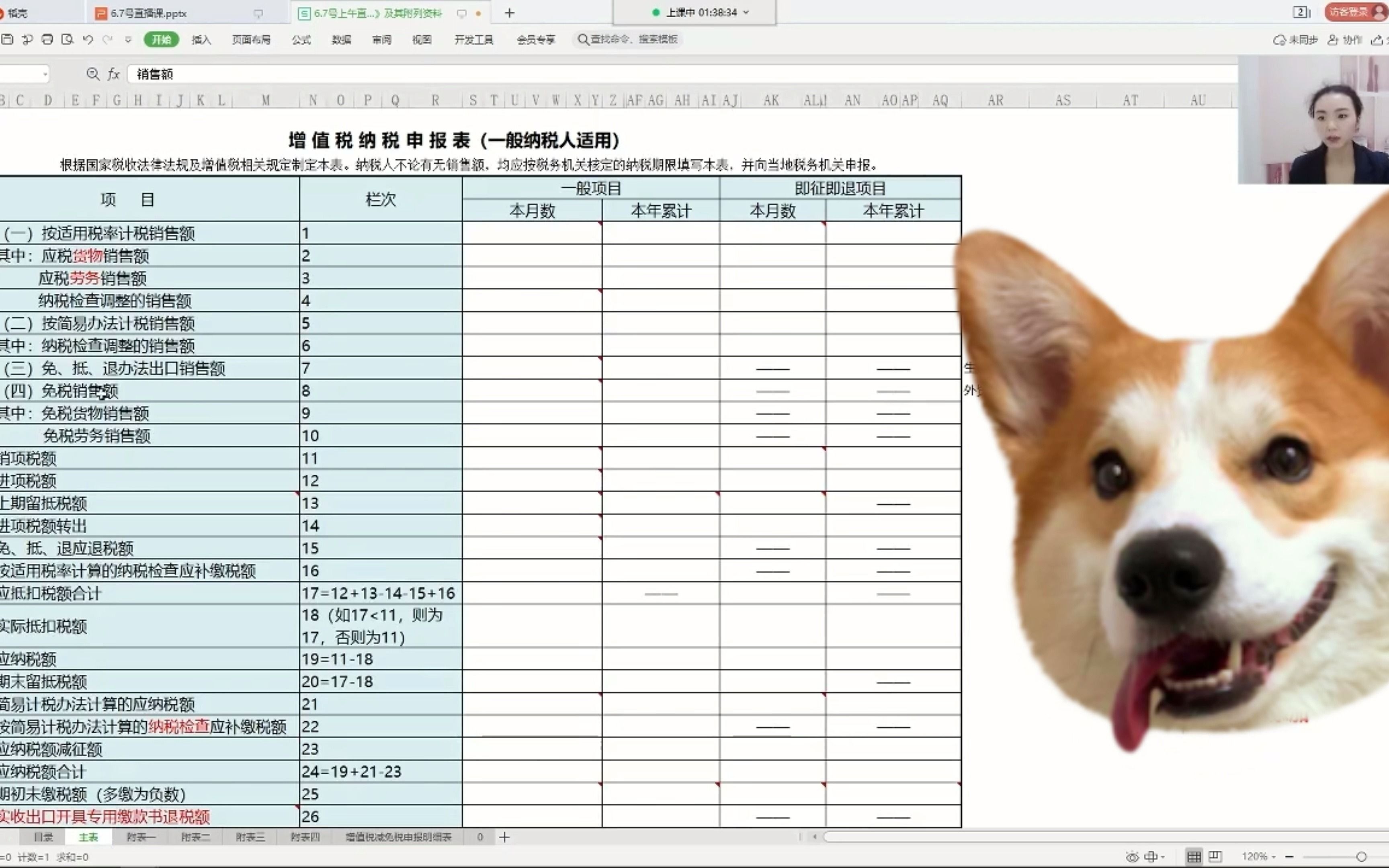Toggle normal grid view in status bar

pos(1194,856)
